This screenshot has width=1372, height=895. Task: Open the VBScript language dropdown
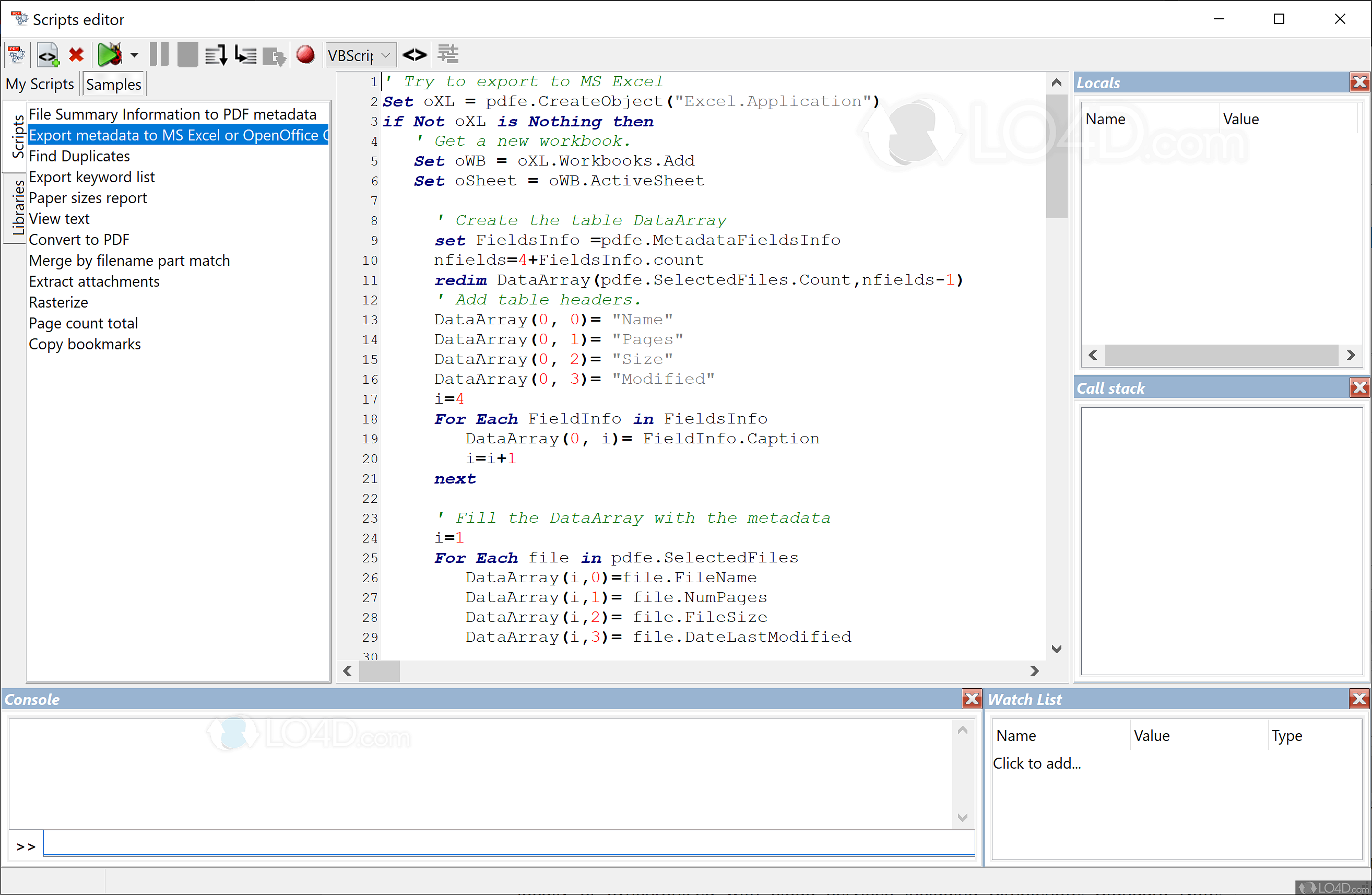(x=361, y=55)
